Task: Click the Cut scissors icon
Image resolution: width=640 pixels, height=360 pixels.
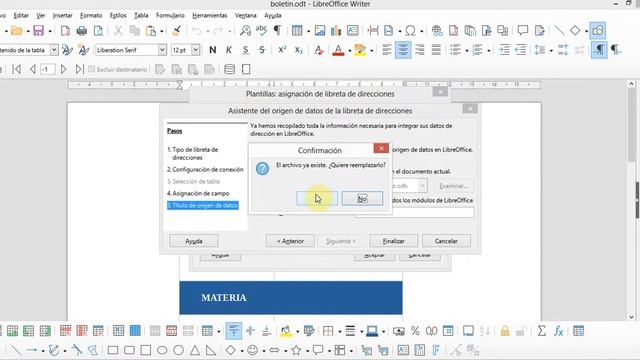Action: click(x=118, y=31)
